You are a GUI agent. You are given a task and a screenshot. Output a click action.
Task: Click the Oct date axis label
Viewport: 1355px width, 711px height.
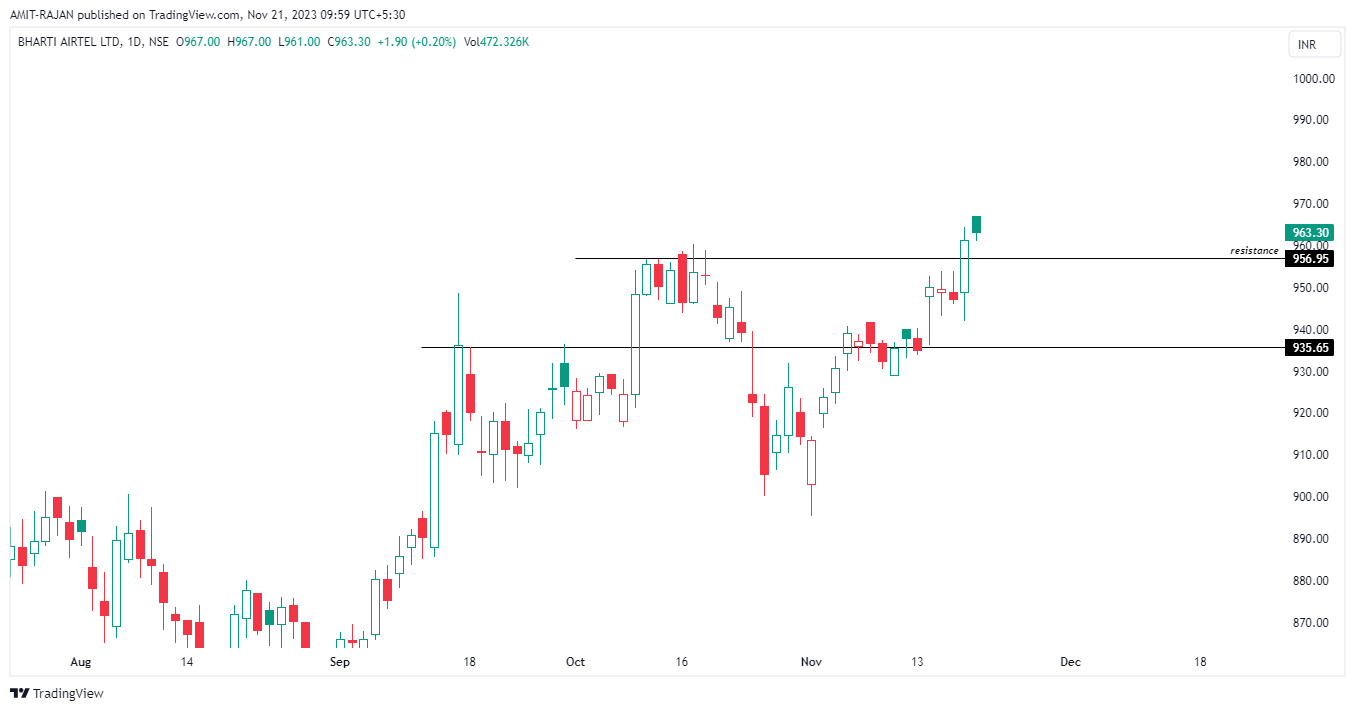[x=575, y=662]
